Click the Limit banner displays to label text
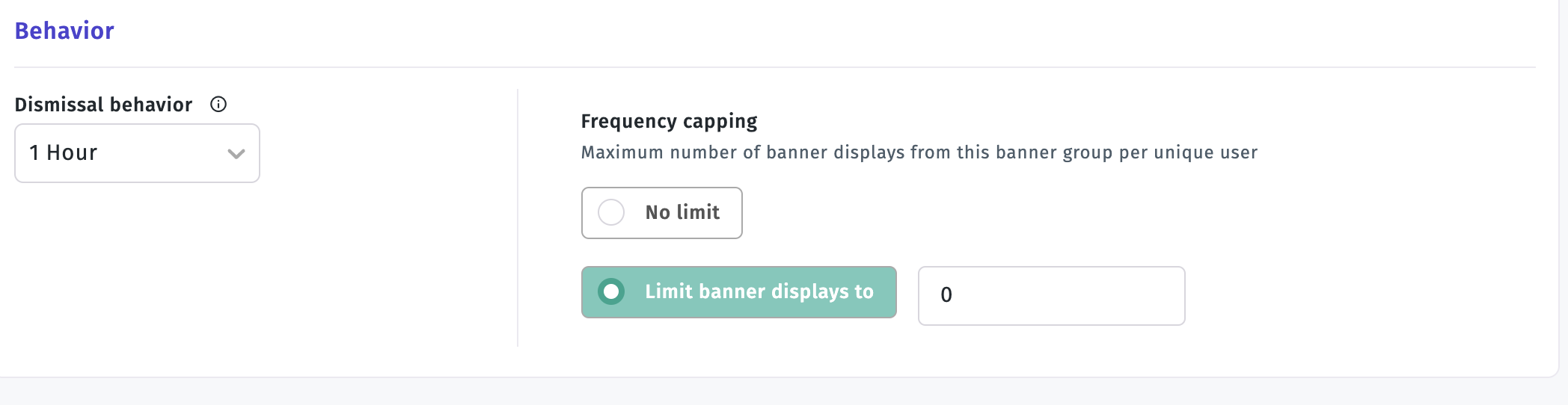The width and height of the screenshot is (1568, 405). click(x=759, y=291)
